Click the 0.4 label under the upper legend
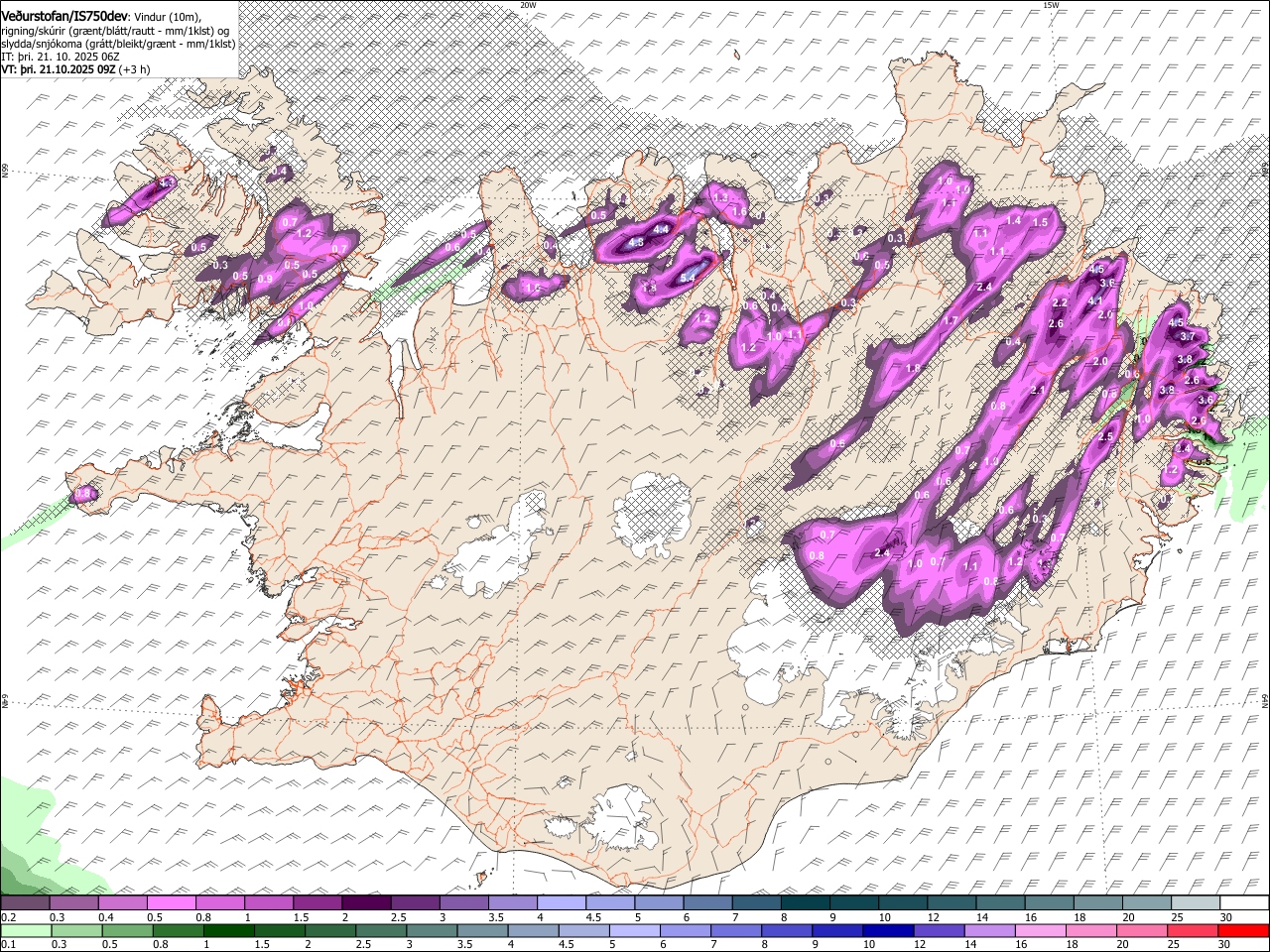The image size is (1270, 952). pos(106,917)
